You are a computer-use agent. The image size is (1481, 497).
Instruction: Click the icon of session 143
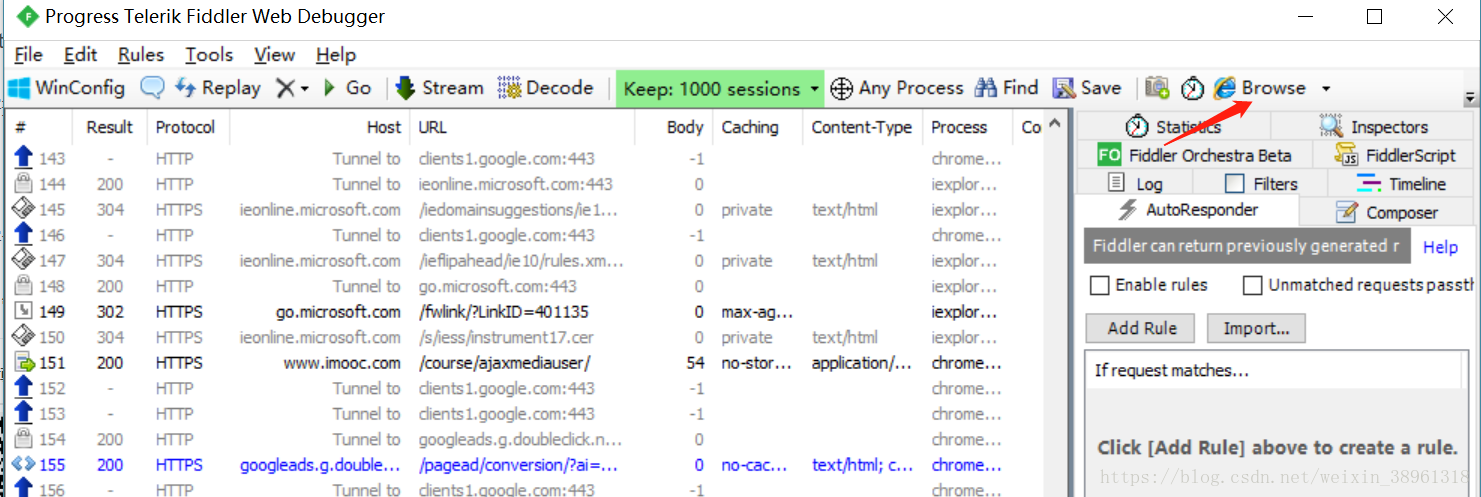(23, 158)
